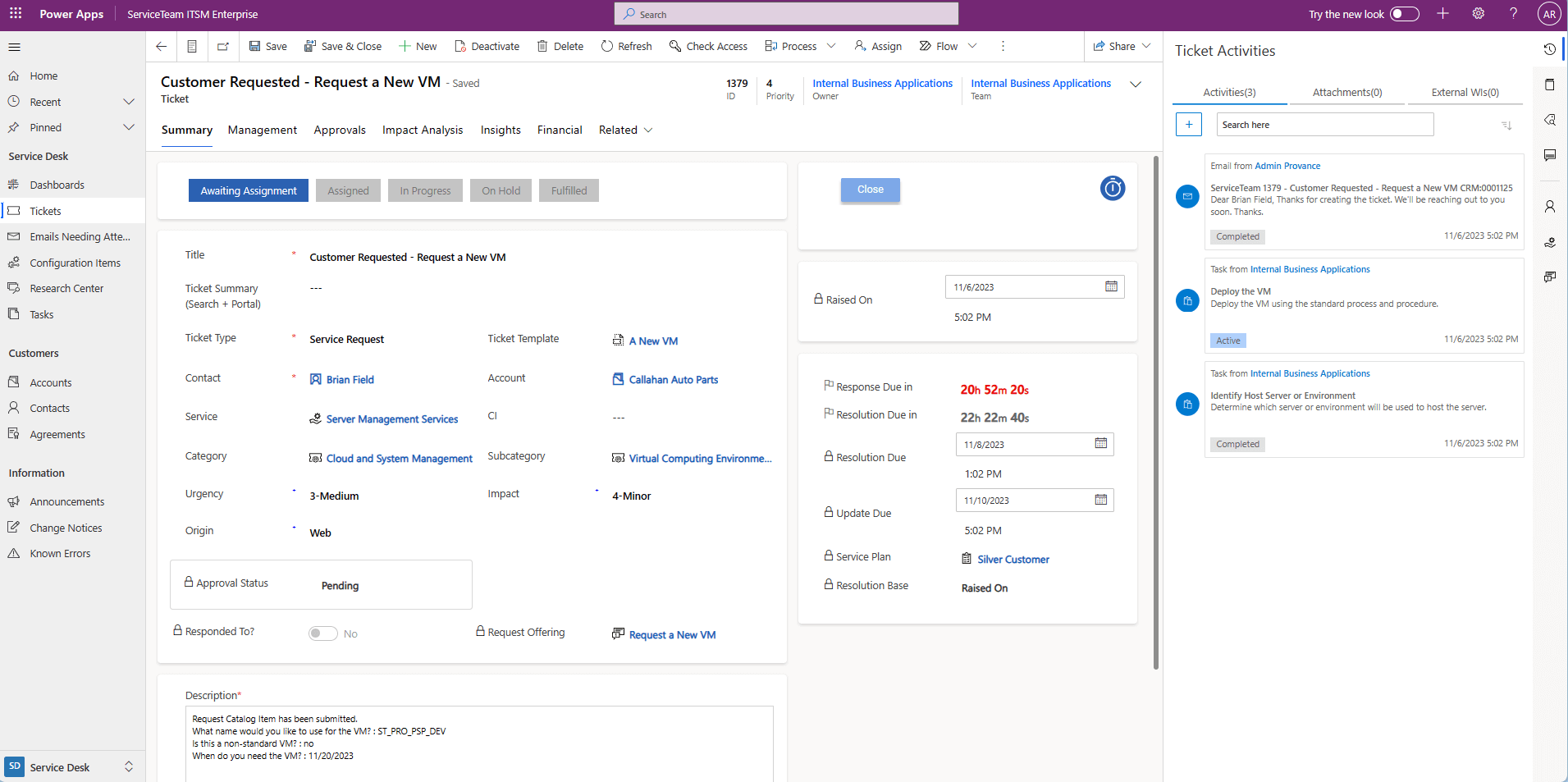Open contact Brian Field record
The image size is (1568, 782).
pyautogui.click(x=350, y=379)
